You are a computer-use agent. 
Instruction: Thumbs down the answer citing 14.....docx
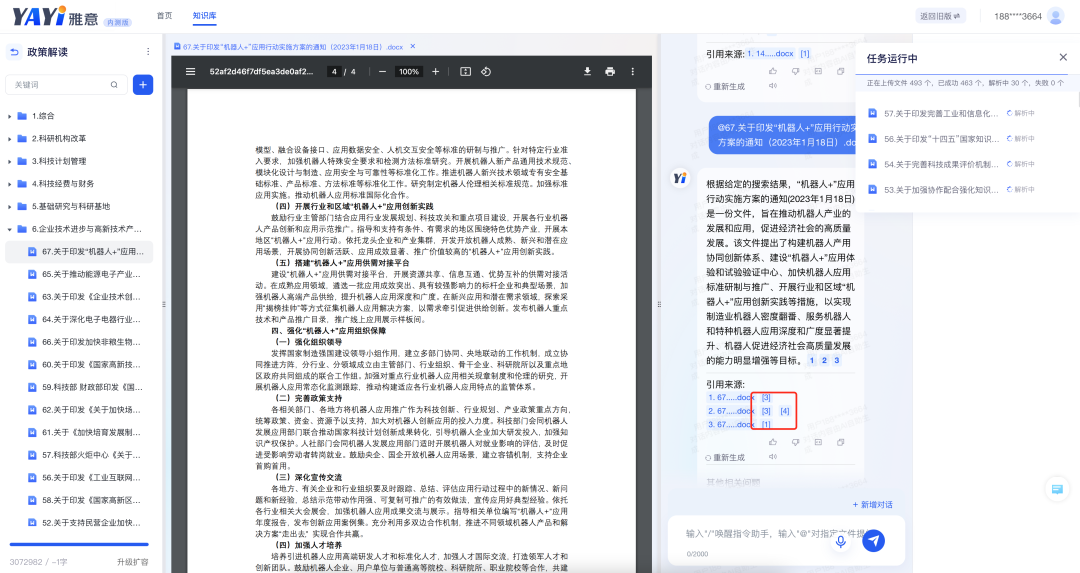[x=796, y=71]
